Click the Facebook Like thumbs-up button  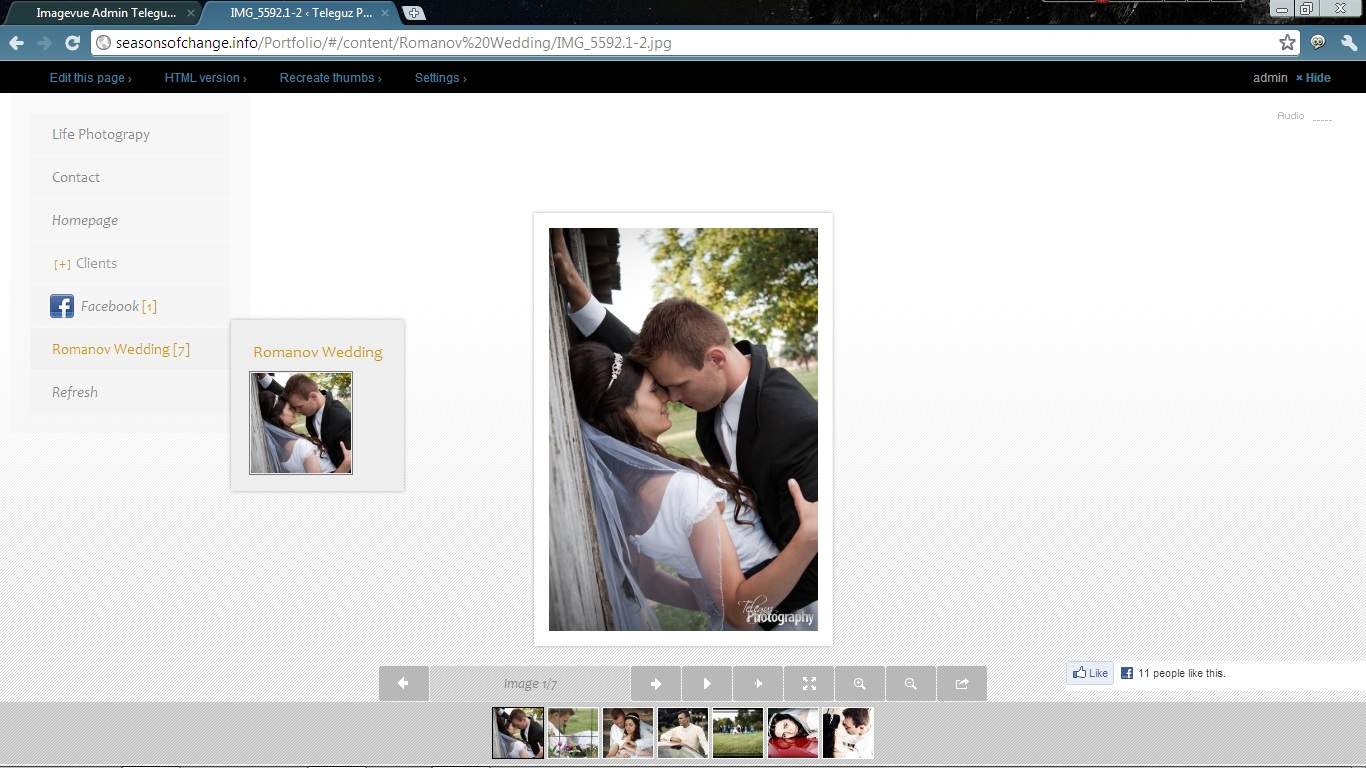(1090, 673)
